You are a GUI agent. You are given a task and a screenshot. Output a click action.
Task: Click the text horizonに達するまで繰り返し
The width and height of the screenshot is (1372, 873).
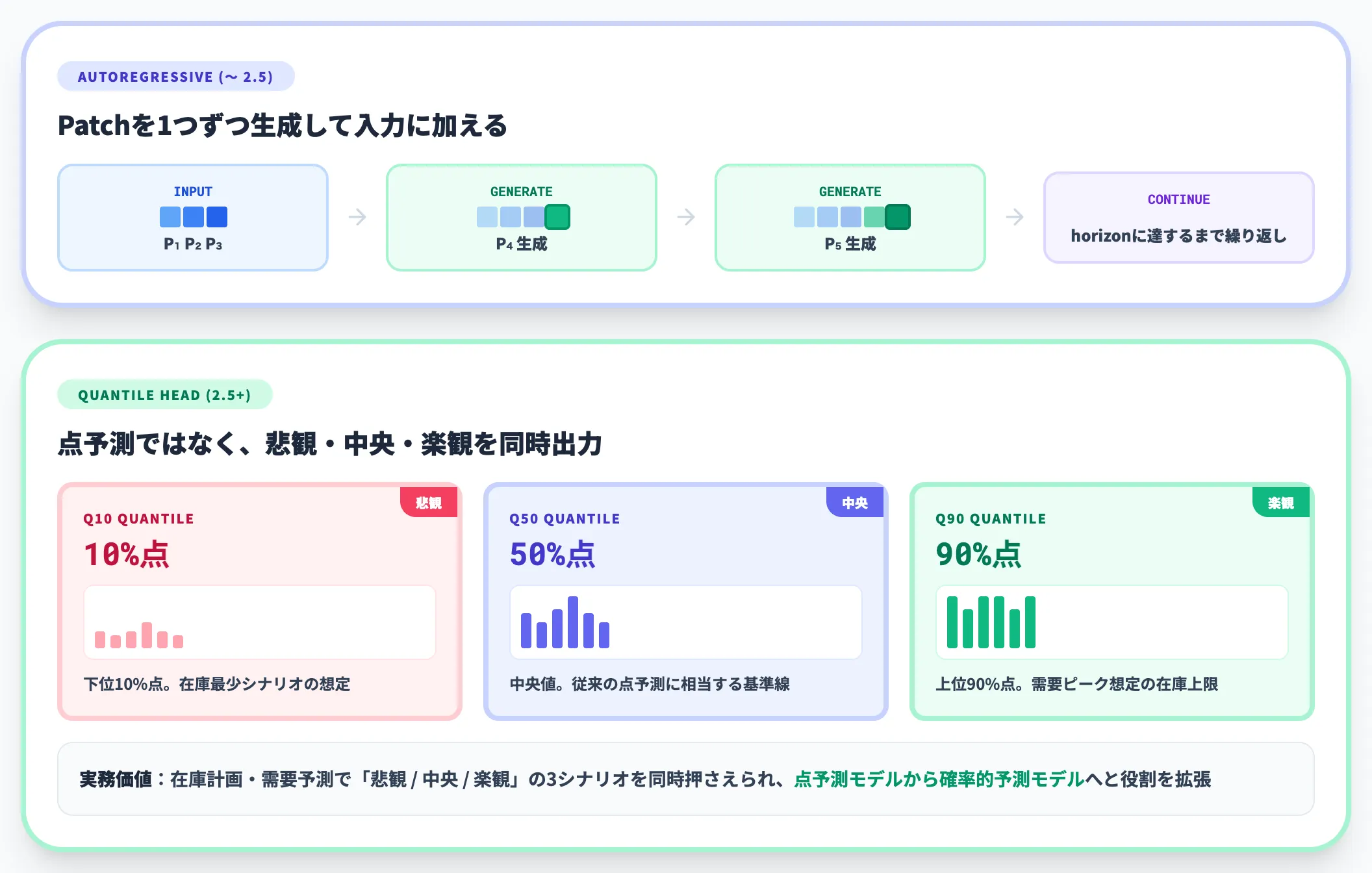1179,236
